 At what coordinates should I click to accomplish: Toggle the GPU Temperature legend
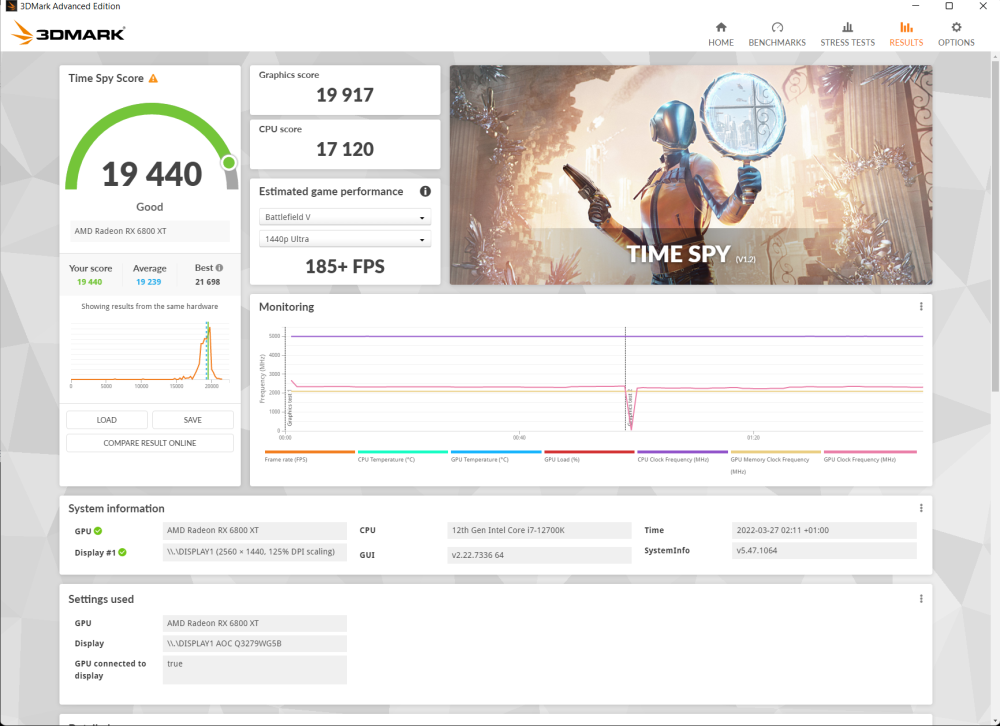pyautogui.click(x=496, y=456)
